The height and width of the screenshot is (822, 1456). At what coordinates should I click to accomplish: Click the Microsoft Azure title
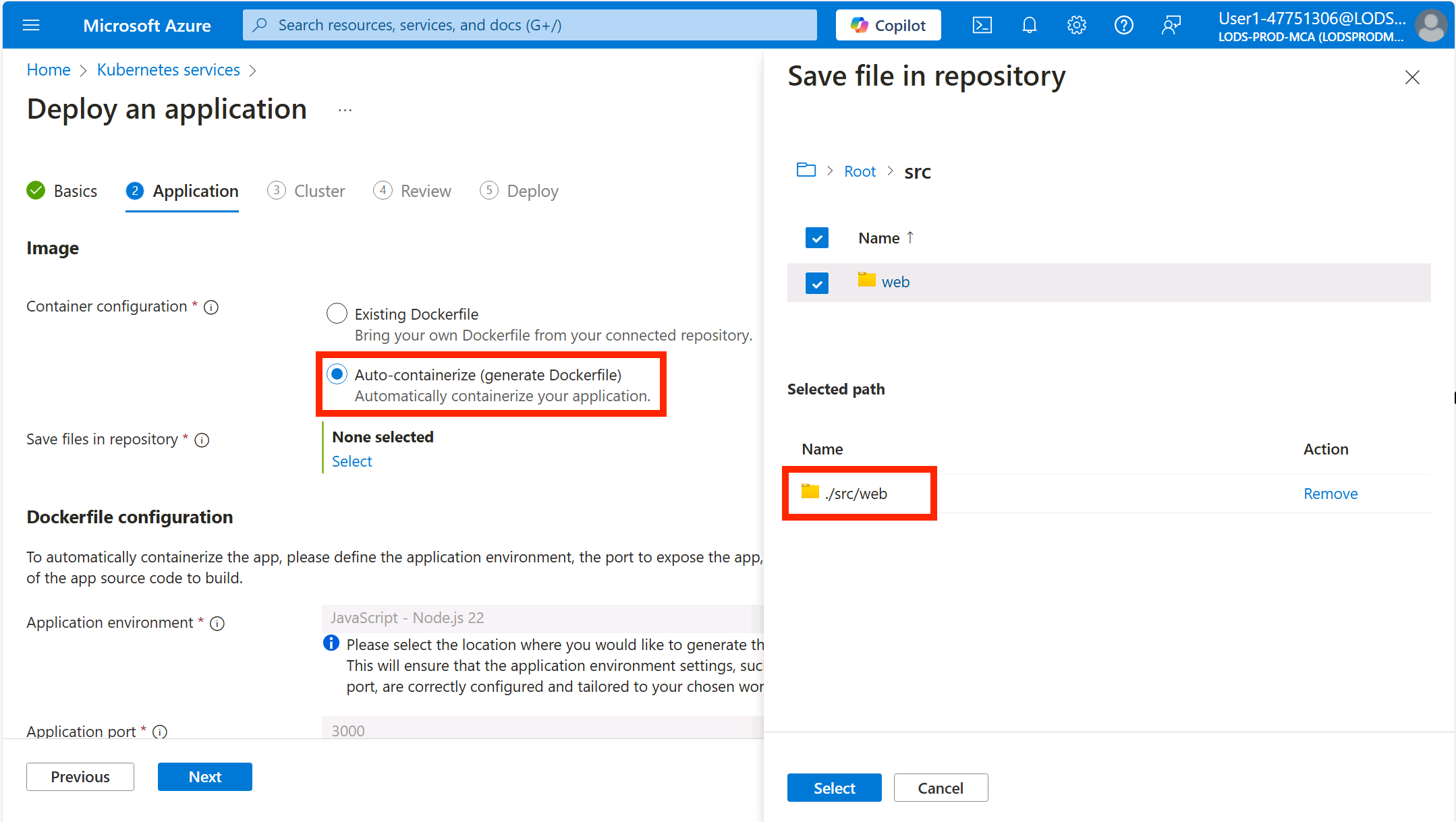147,26
